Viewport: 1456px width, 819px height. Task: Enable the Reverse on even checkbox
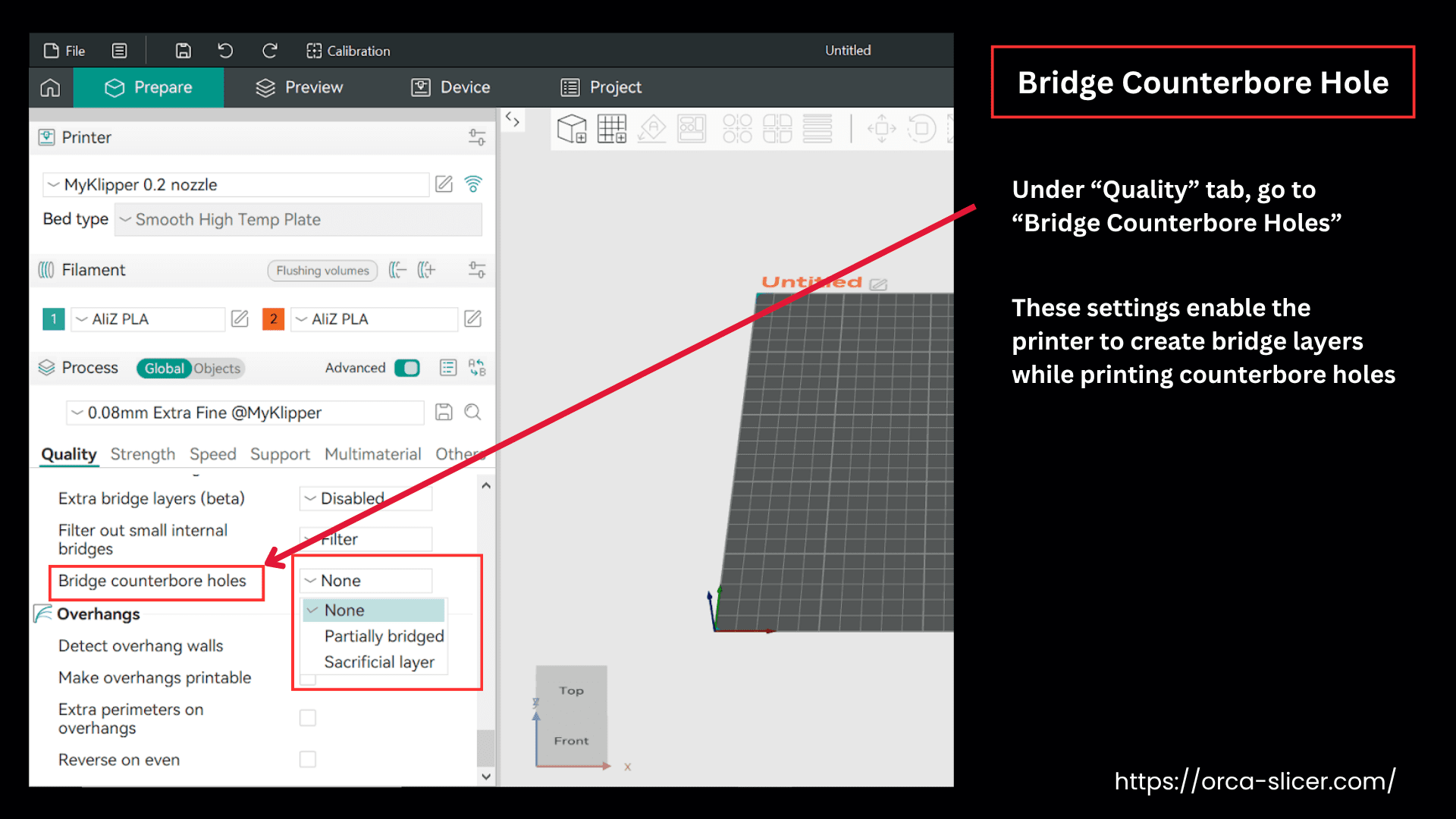[x=307, y=759]
